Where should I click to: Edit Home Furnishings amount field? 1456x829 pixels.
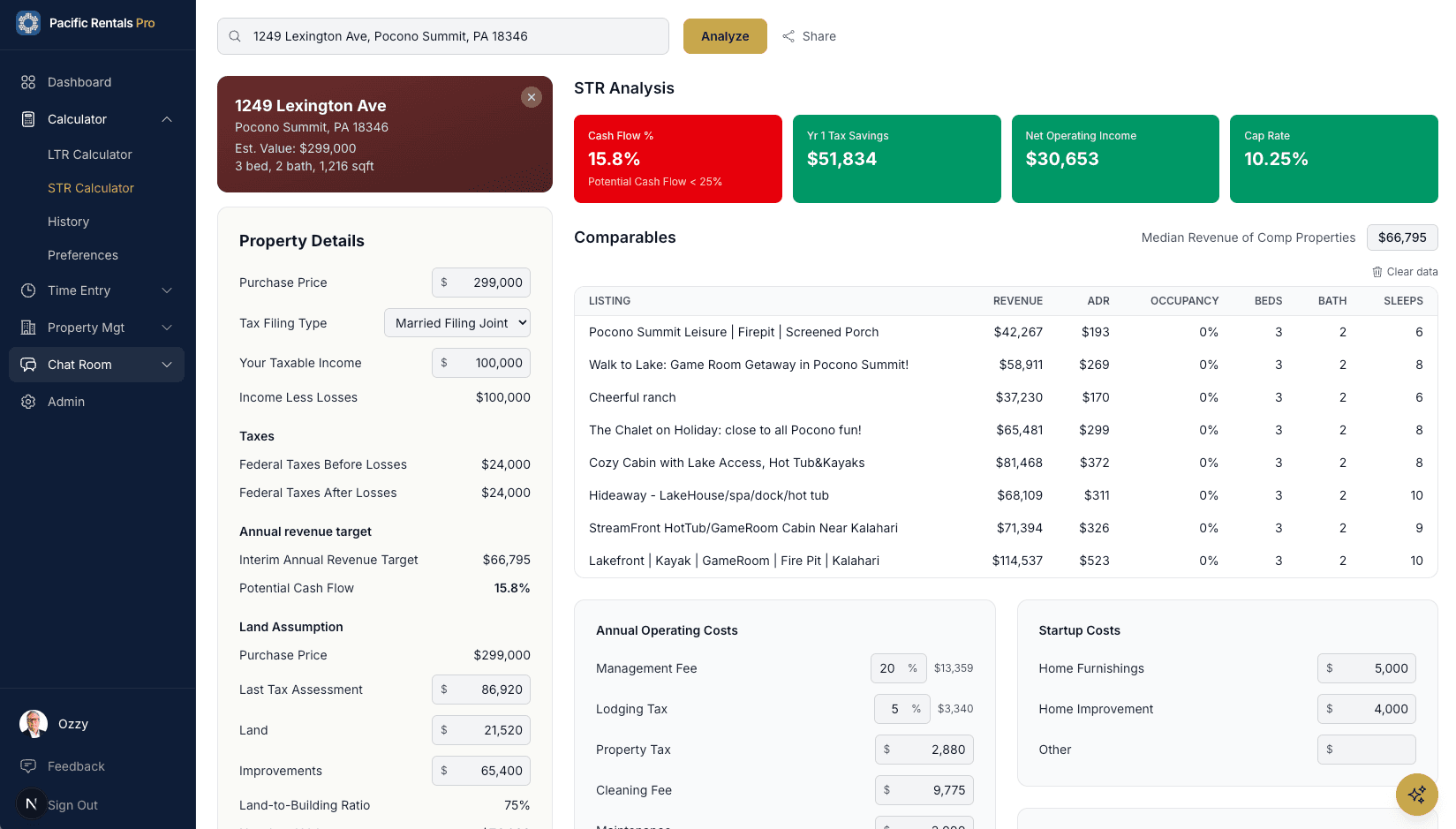tap(1367, 668)
